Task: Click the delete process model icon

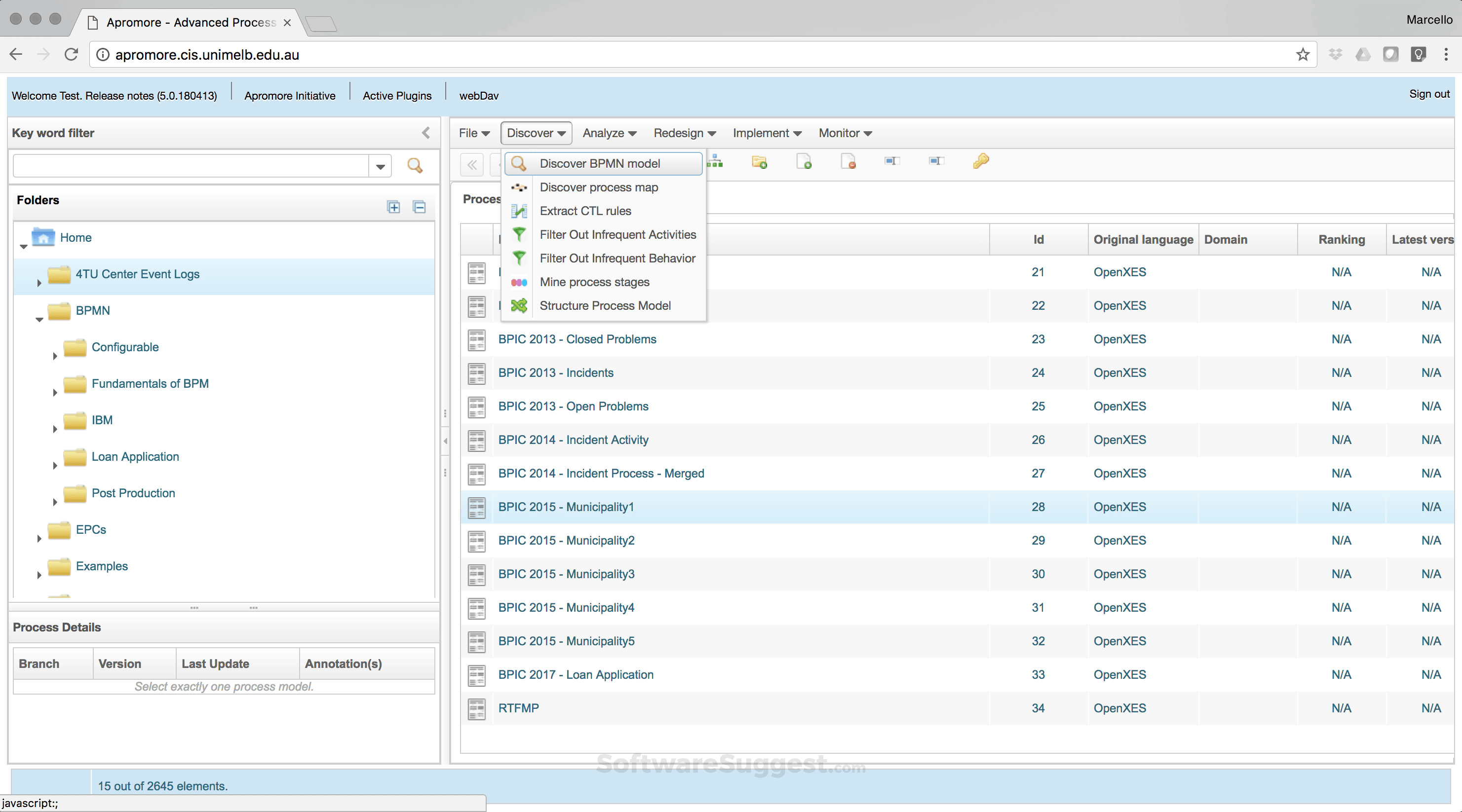Action: (x=848, y=162)
